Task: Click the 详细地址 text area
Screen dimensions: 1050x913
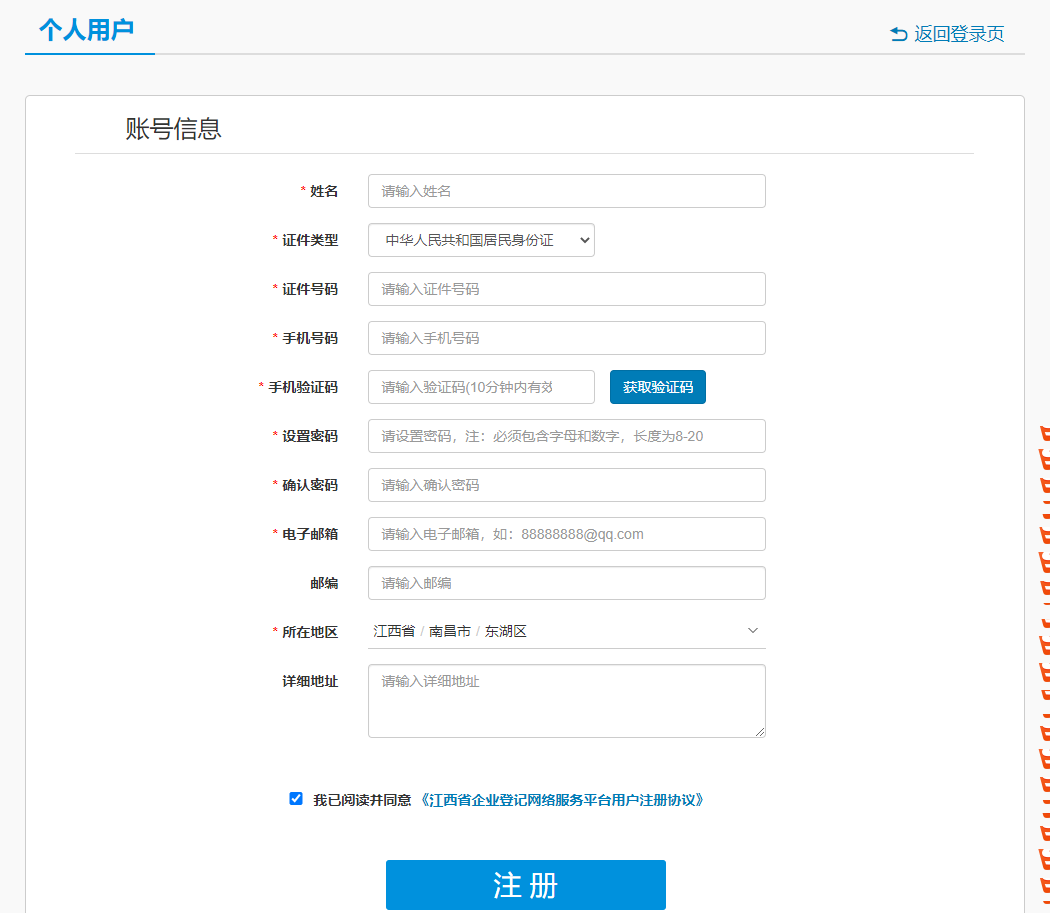Action: point(566,701)
